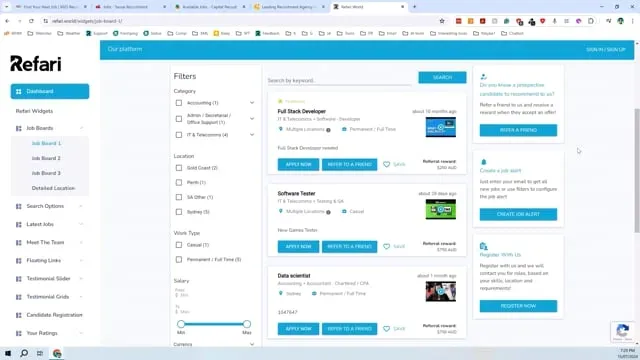Click the Meet The Team grid icon
640x360 pixels.
coord(18,242)
